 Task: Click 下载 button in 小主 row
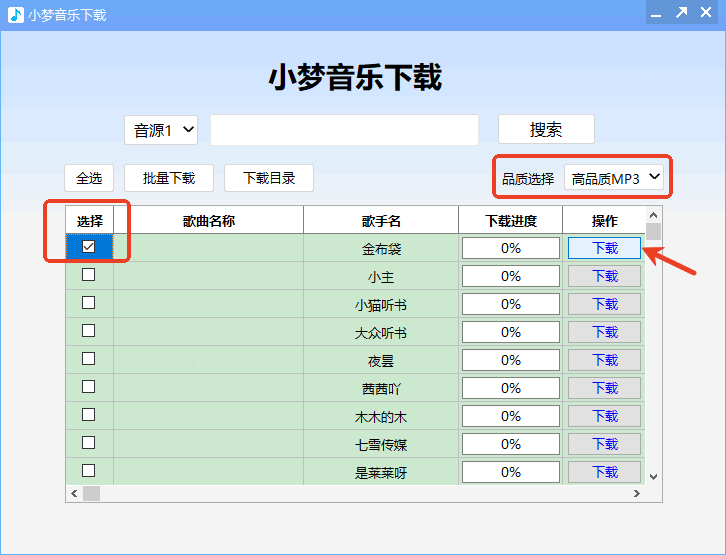(605, 276)
